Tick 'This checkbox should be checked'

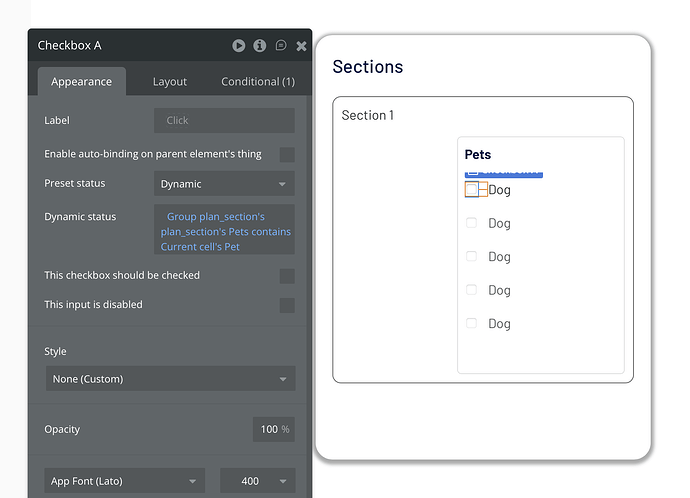[x=287, y=276]
